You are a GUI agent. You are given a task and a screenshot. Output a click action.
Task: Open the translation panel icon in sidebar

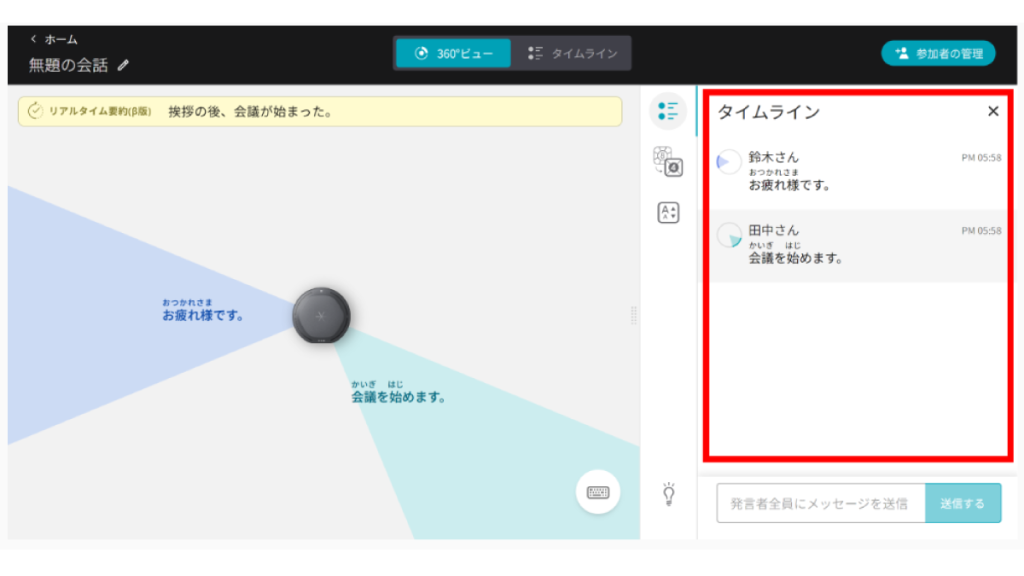click(667, 161)
